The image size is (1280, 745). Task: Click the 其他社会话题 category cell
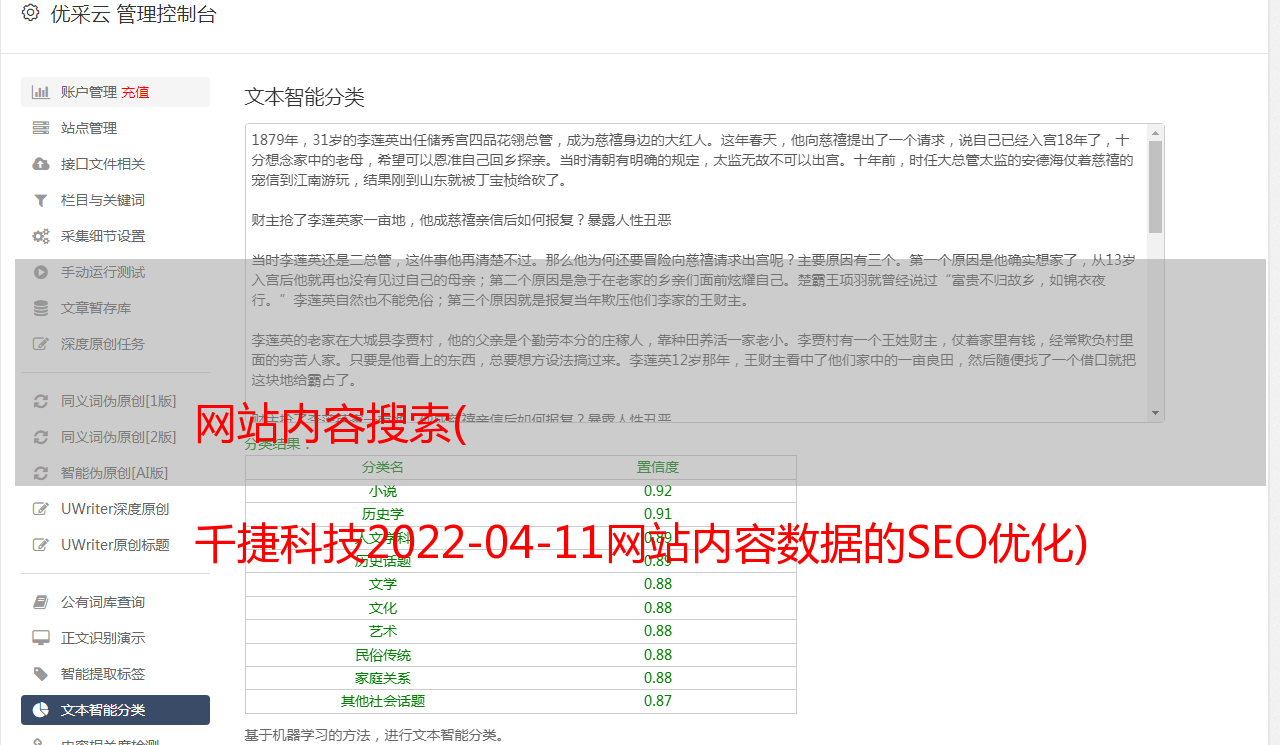click(383, 701)
